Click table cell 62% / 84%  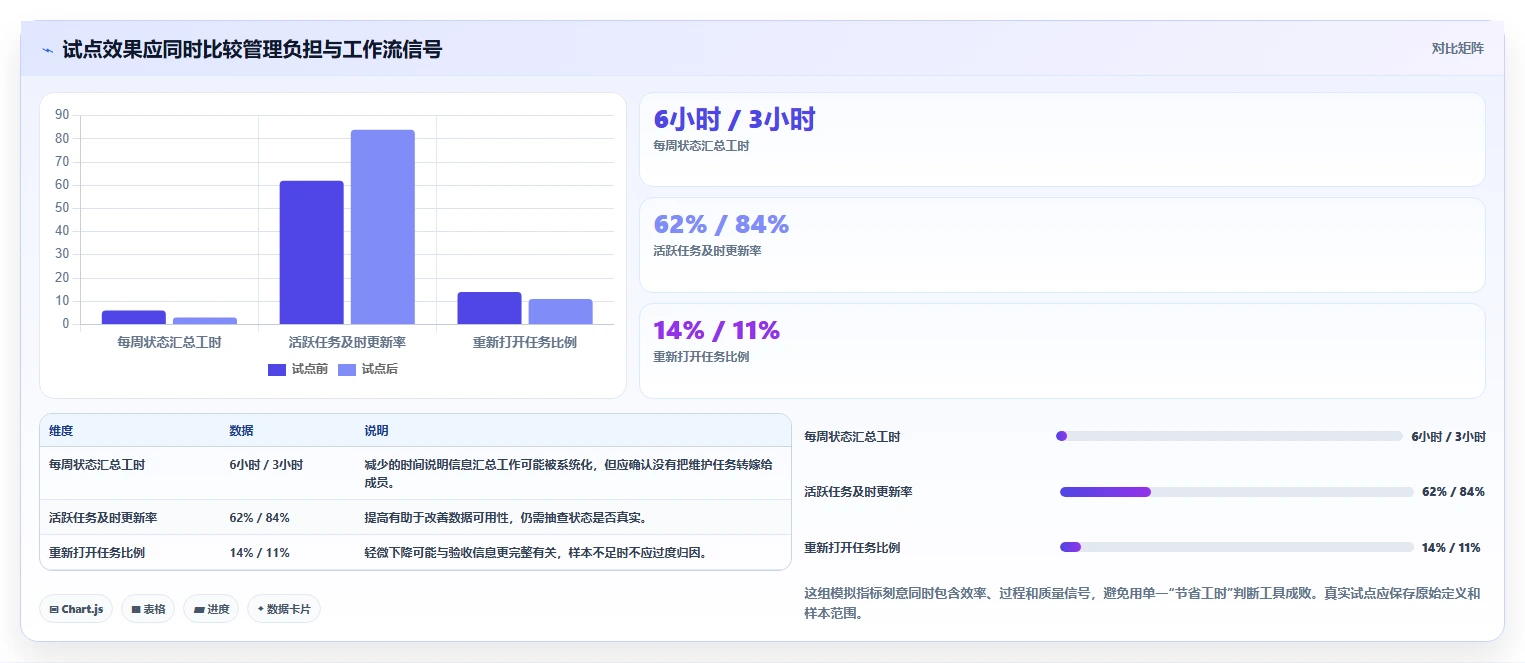tap(259, 518)
